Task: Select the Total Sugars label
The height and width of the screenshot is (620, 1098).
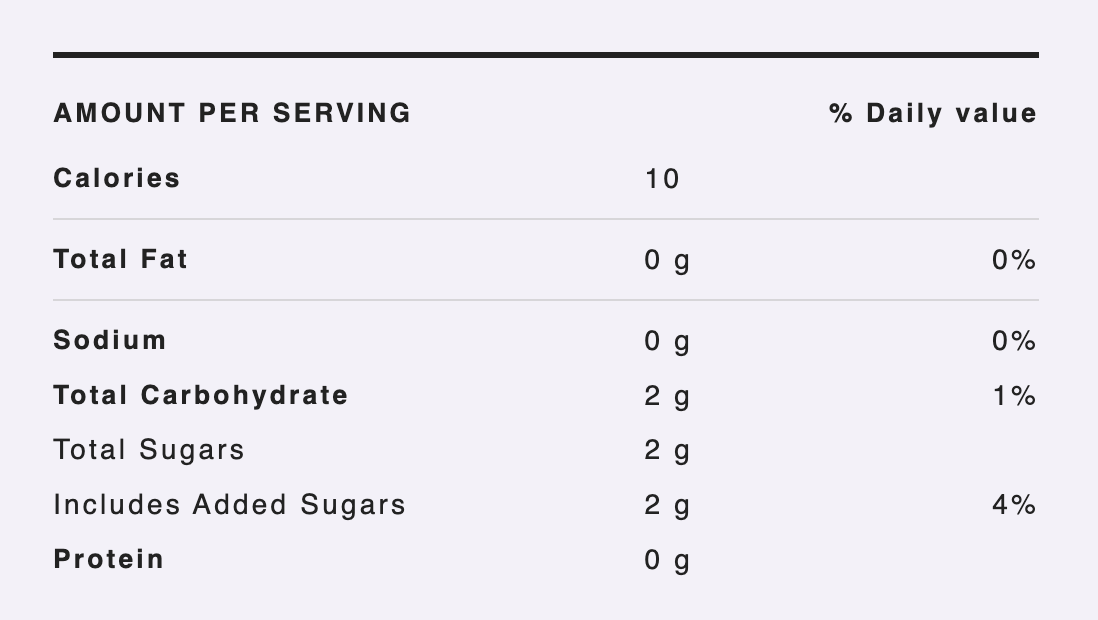Action: (149, 450)
